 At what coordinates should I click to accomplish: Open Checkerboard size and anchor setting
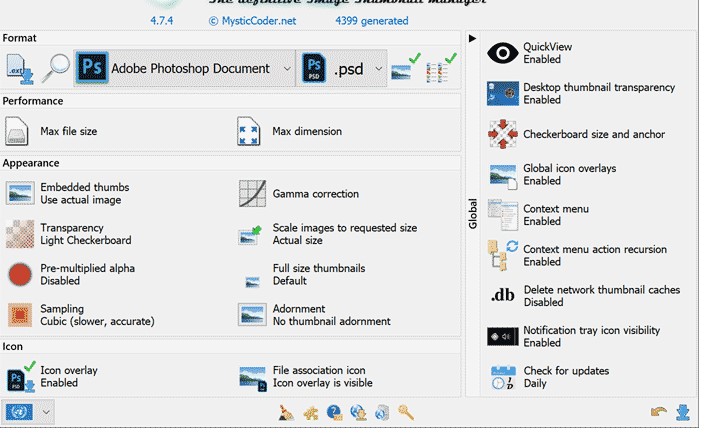click(594, 134)
